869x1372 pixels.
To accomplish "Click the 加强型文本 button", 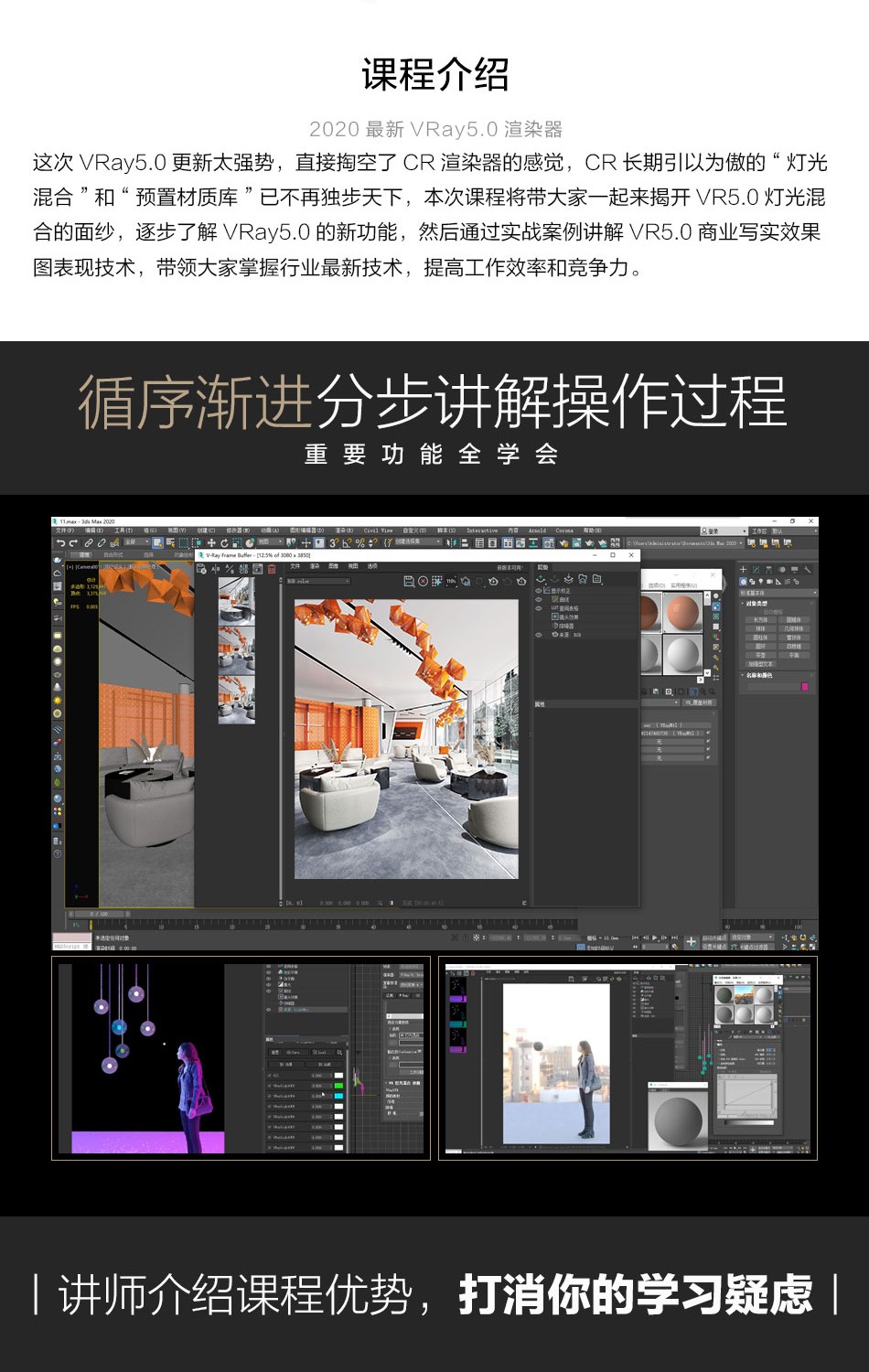I will (x=760, y=664).
